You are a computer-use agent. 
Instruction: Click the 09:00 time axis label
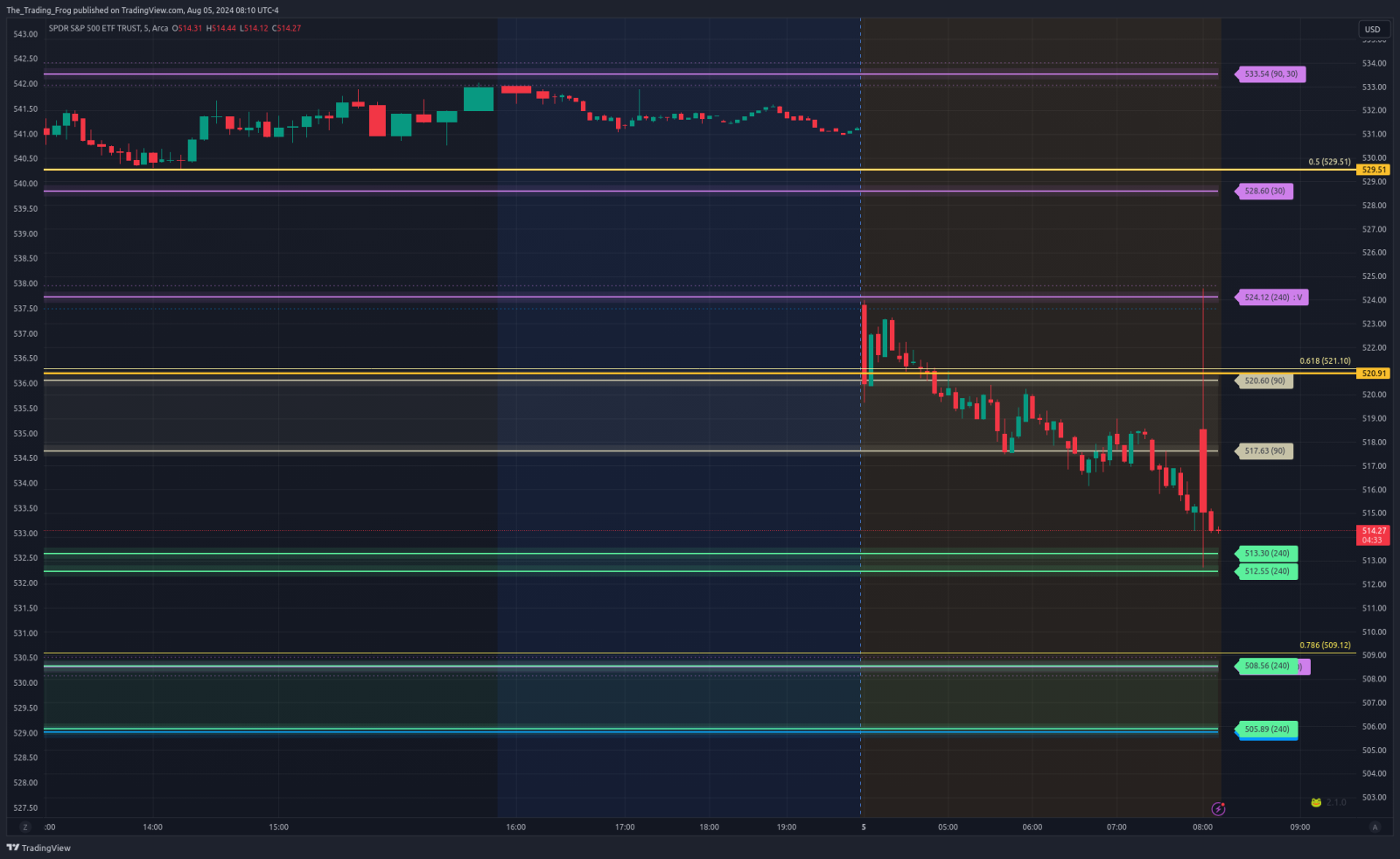tap(1300, 827)
